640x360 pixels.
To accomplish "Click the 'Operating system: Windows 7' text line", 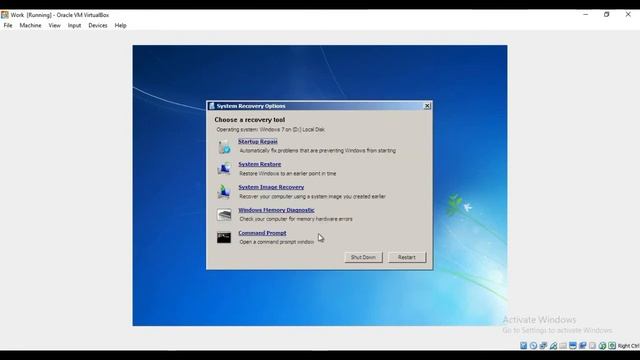I will click(x=270, y=129).
